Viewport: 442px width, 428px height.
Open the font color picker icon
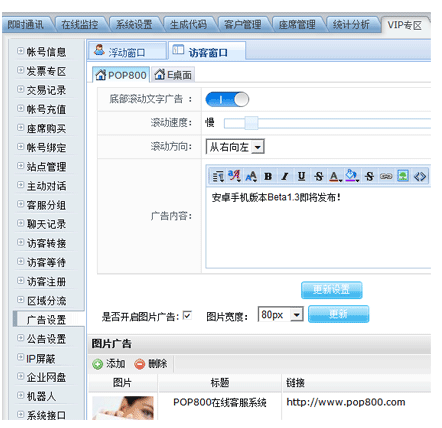point(335,176)
